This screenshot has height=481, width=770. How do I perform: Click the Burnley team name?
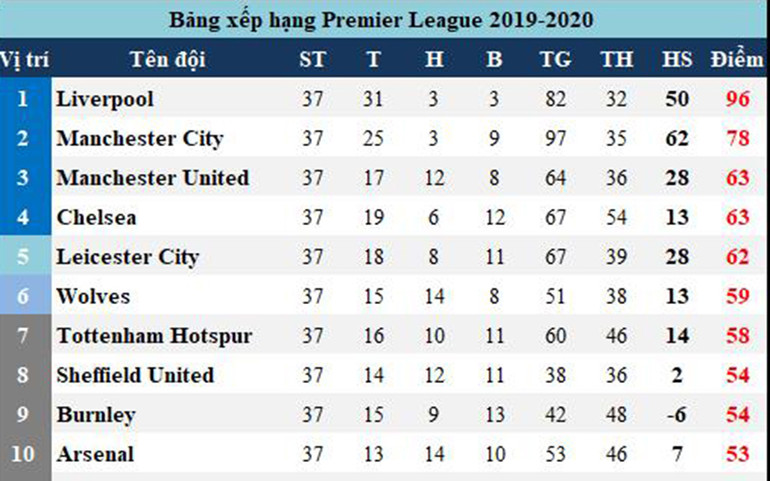[x=96, y=415]
